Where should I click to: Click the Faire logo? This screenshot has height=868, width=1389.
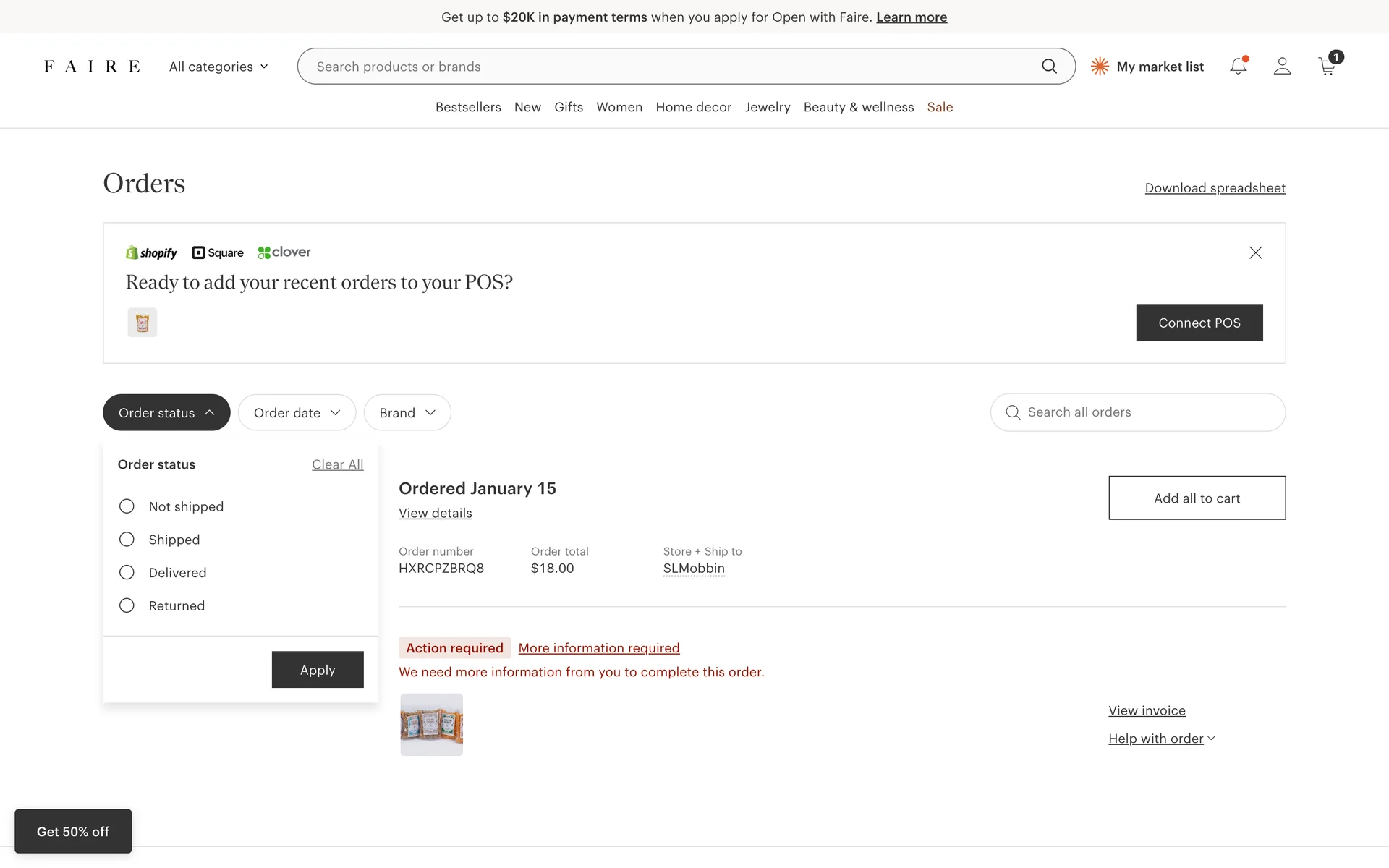[x=92, y=67]
